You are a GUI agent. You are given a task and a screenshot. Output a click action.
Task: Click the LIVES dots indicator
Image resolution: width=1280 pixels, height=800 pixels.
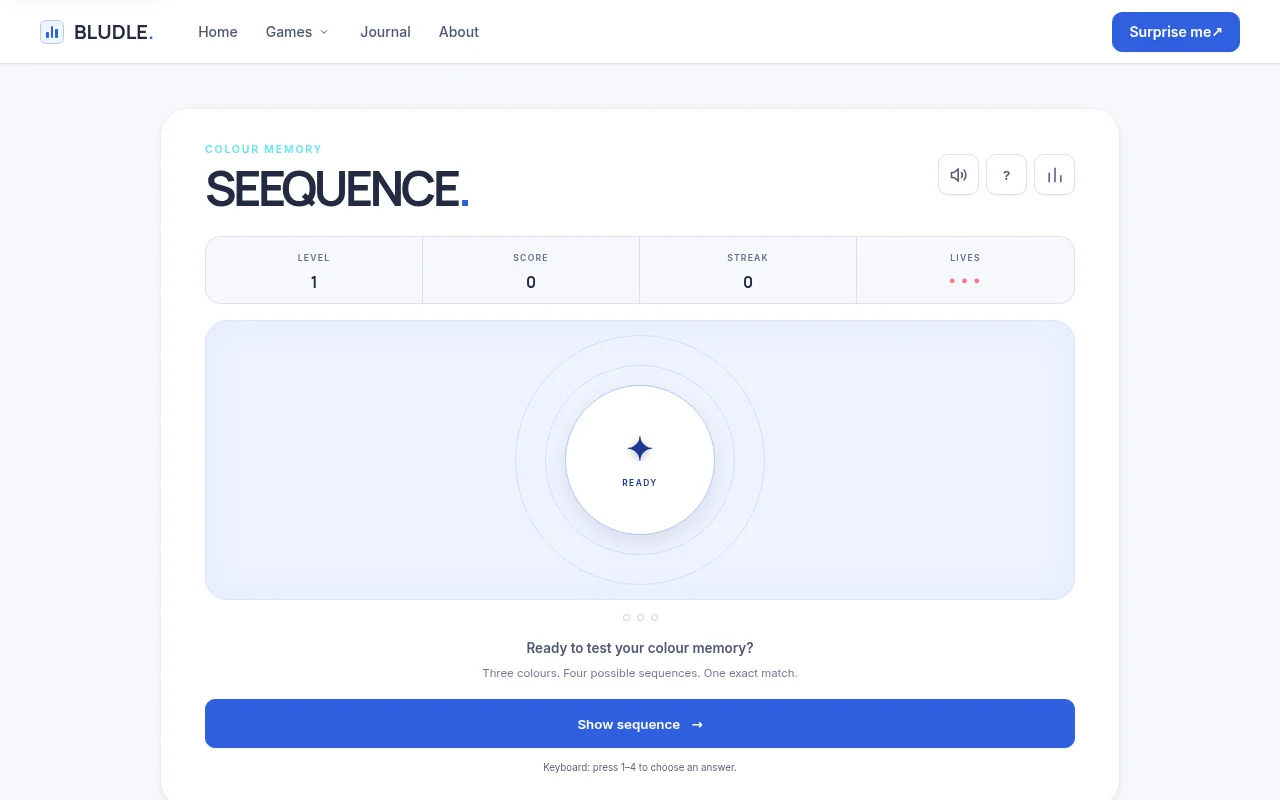[965, 281]
